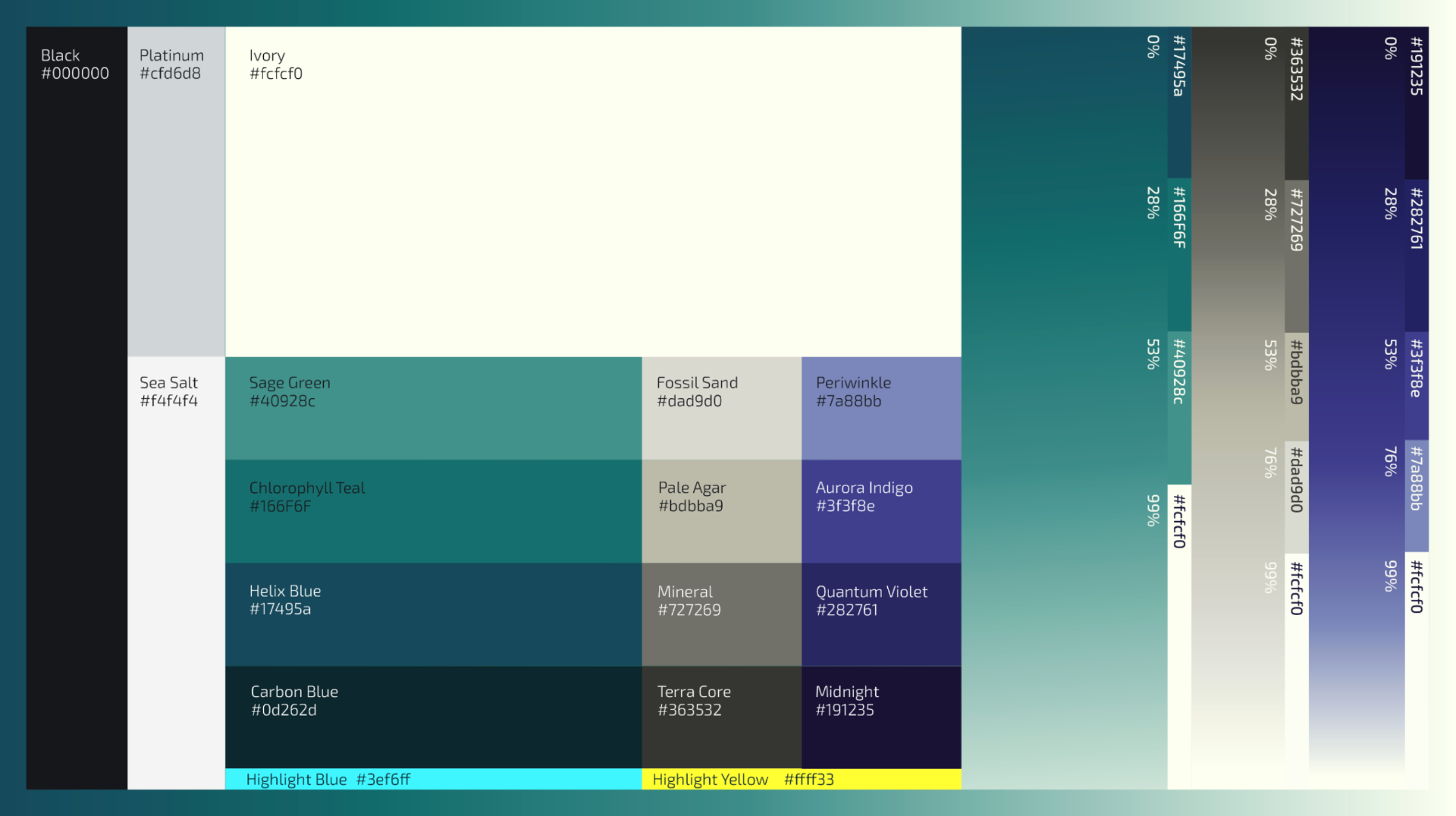Image resolution: width=1456 pixels, height=816 pixels.
Task: Click the teal gradient stop #17495a
Action: pyautogui.click(x=1179, y=103)
